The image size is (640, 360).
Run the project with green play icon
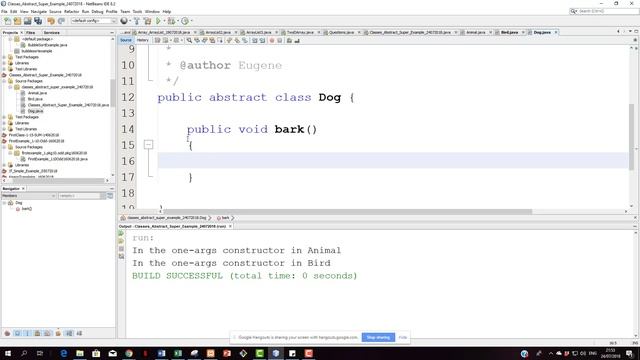pyautogui.click(x=158, y=21)
